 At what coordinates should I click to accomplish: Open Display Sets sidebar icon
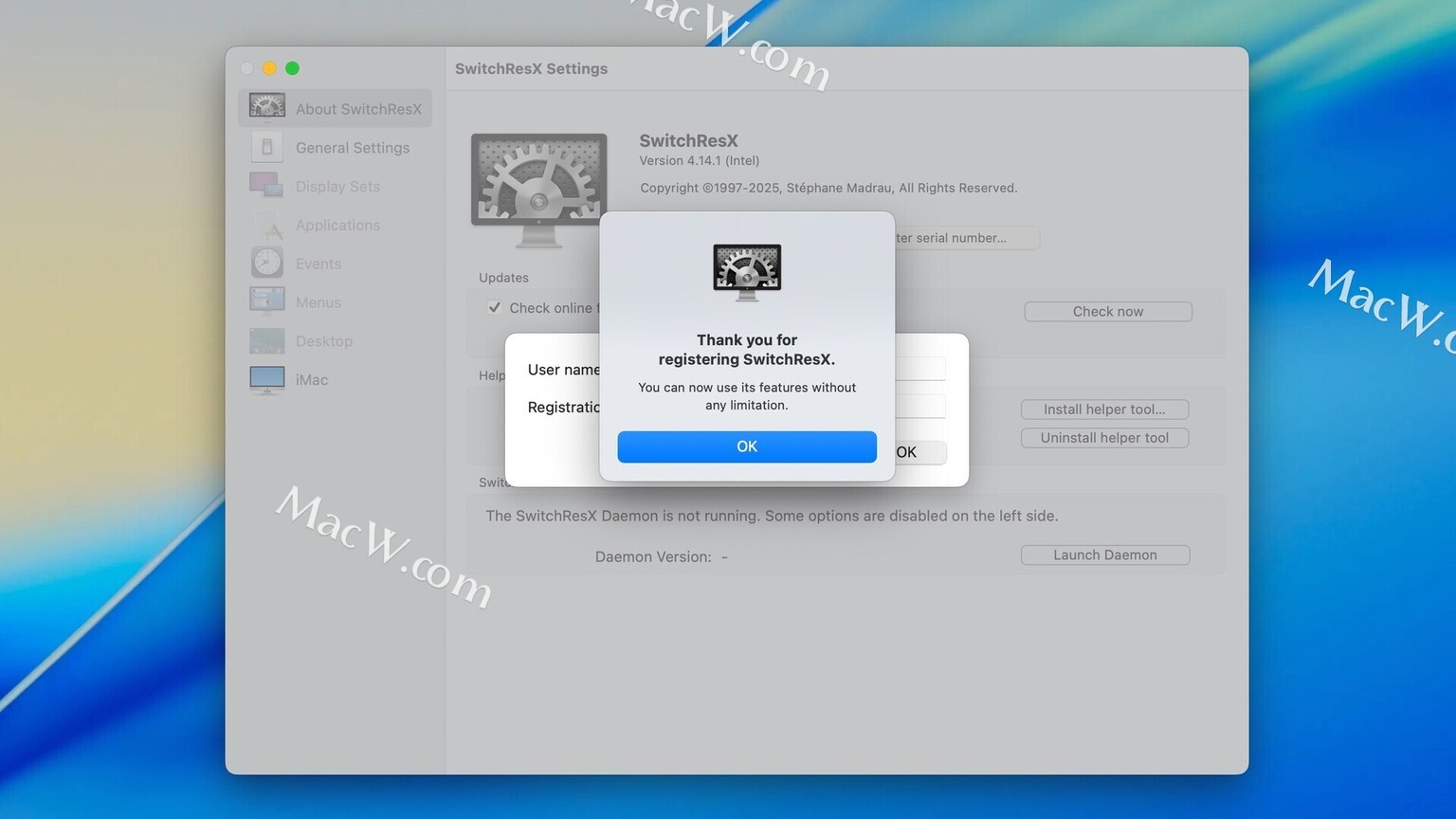tap(266, 186)
